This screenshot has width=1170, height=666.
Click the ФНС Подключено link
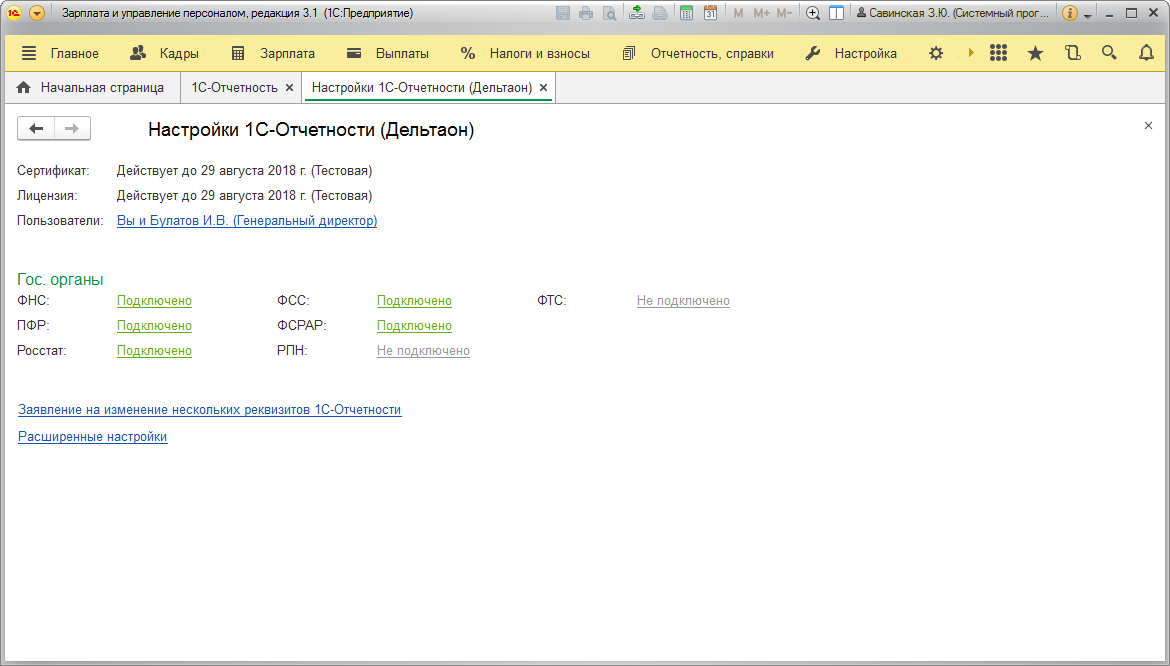pos(154,301)
